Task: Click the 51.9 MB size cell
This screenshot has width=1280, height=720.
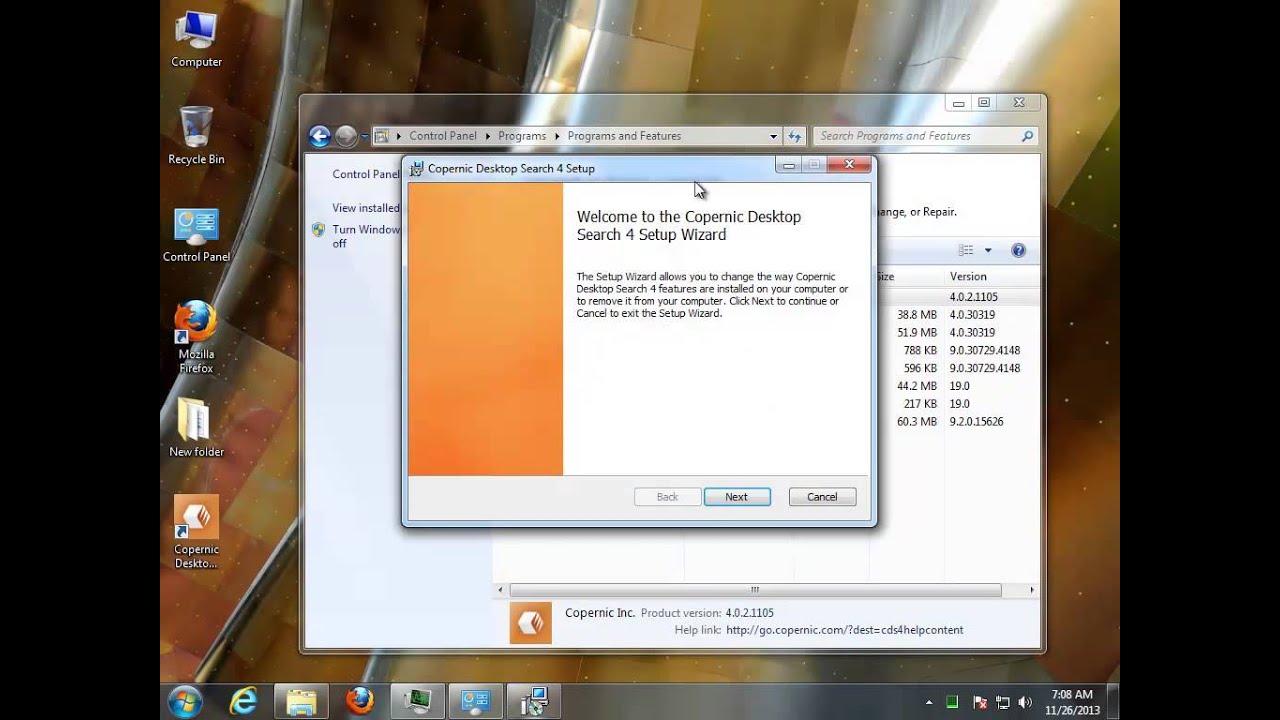Action: point(917,333)
